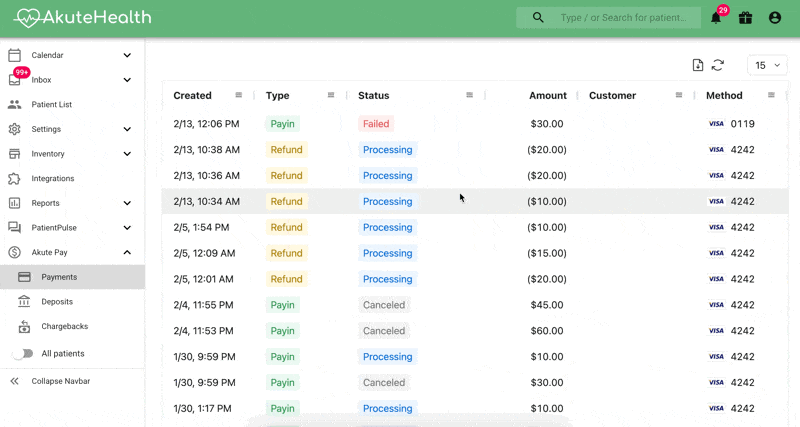Viewport: 800px width, 427px height.
Task: Open the rows per page dropdown
Action: click(x=767, y=65)
